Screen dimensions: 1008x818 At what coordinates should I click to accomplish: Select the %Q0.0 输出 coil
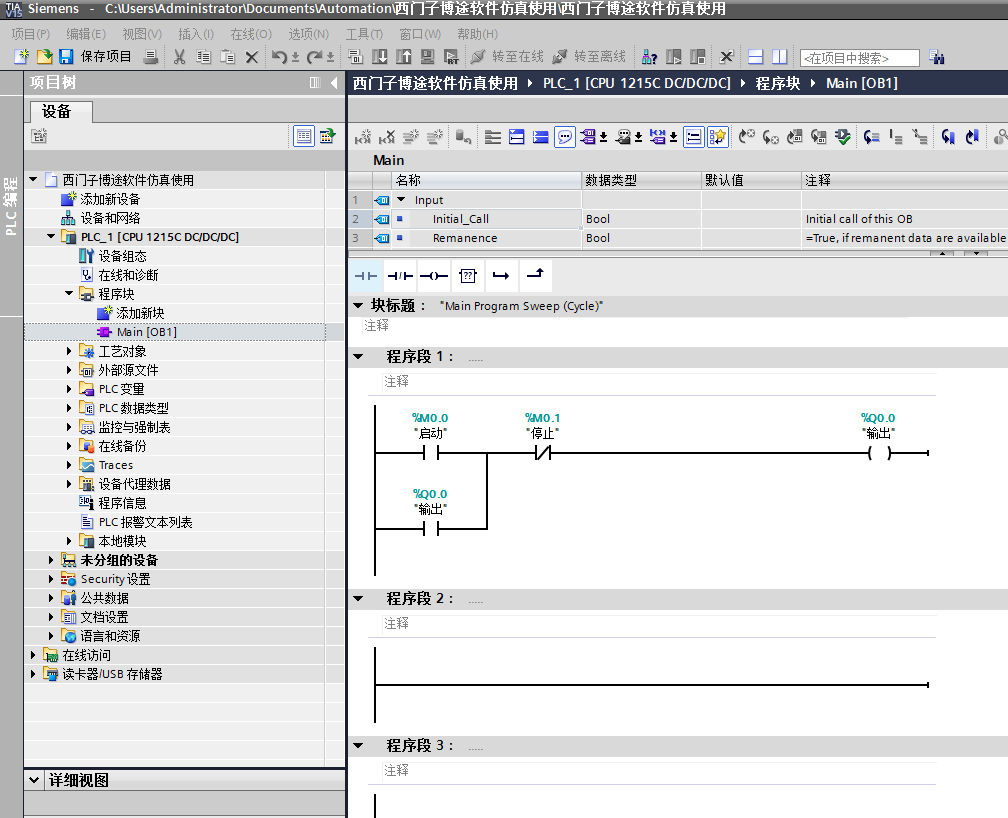pyautogui.click(x=879, y=453)
